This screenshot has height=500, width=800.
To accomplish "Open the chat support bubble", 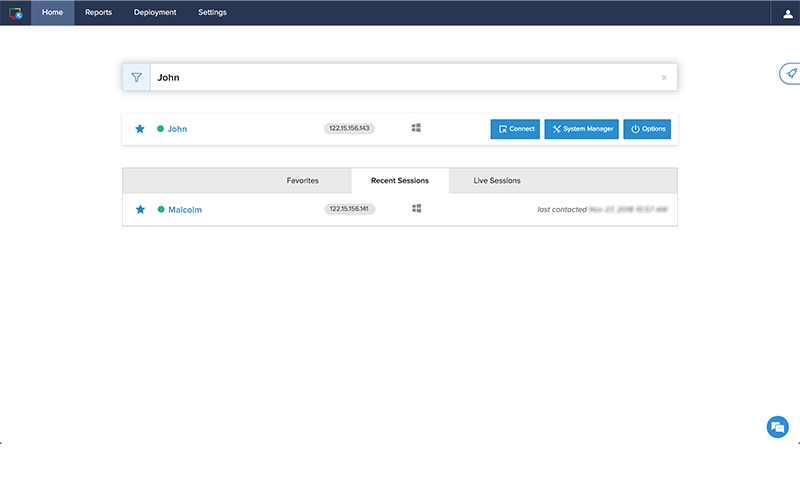I will point(777,427).
